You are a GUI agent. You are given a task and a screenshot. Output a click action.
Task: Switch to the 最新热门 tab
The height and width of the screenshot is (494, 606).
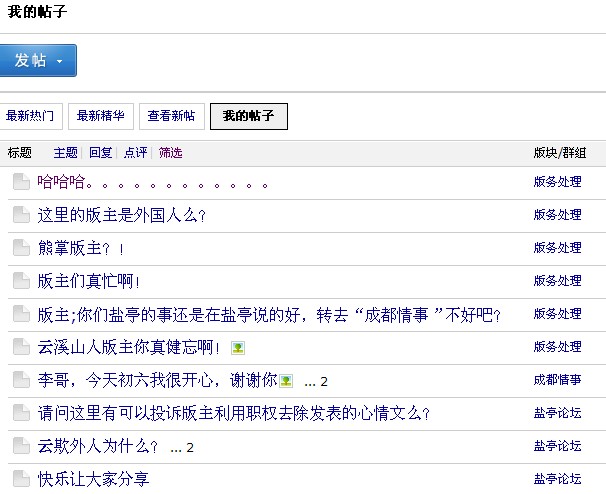[x=30, y=116]
